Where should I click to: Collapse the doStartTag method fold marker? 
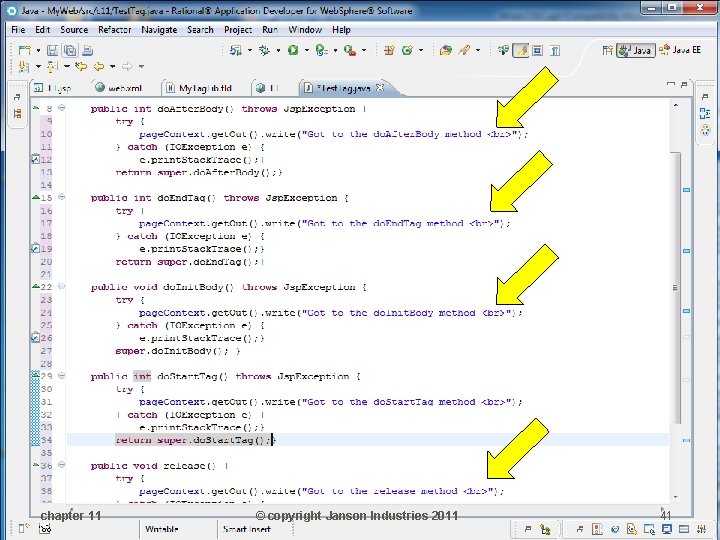pyautogui.click(x=62, y=376)
